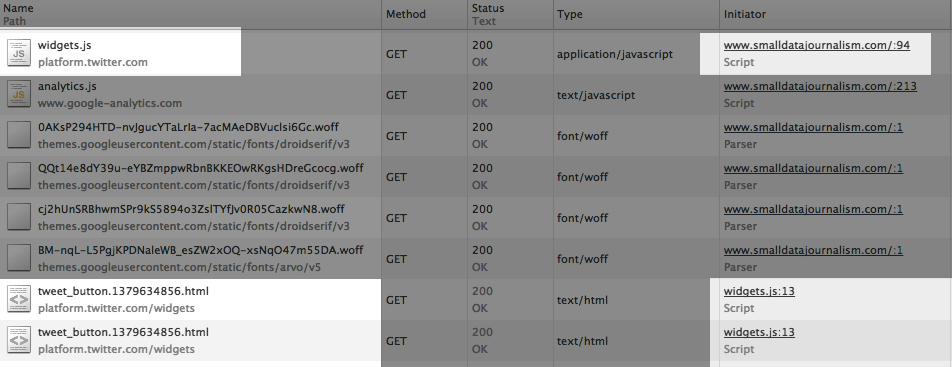Image resolution: width=952 pixels, height=367 pixels.
Task: Click the file icon beside BM-nqL-L5PgjKPDNaleWB woff
Action: 19,258
